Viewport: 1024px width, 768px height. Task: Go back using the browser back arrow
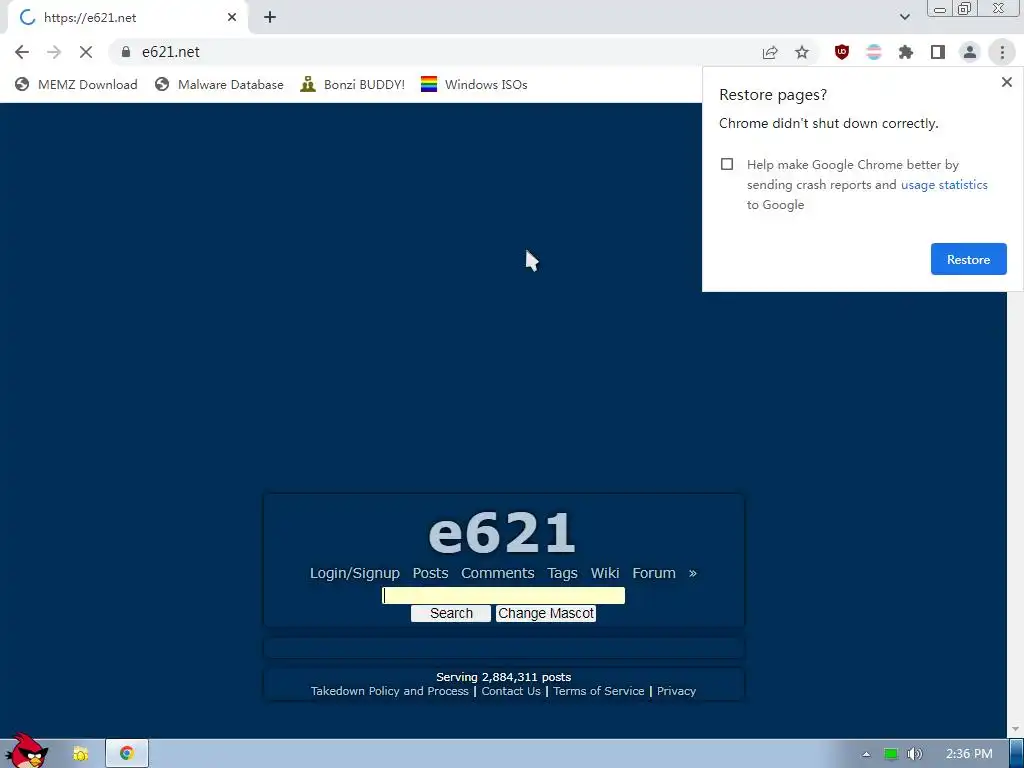[22, 52]
